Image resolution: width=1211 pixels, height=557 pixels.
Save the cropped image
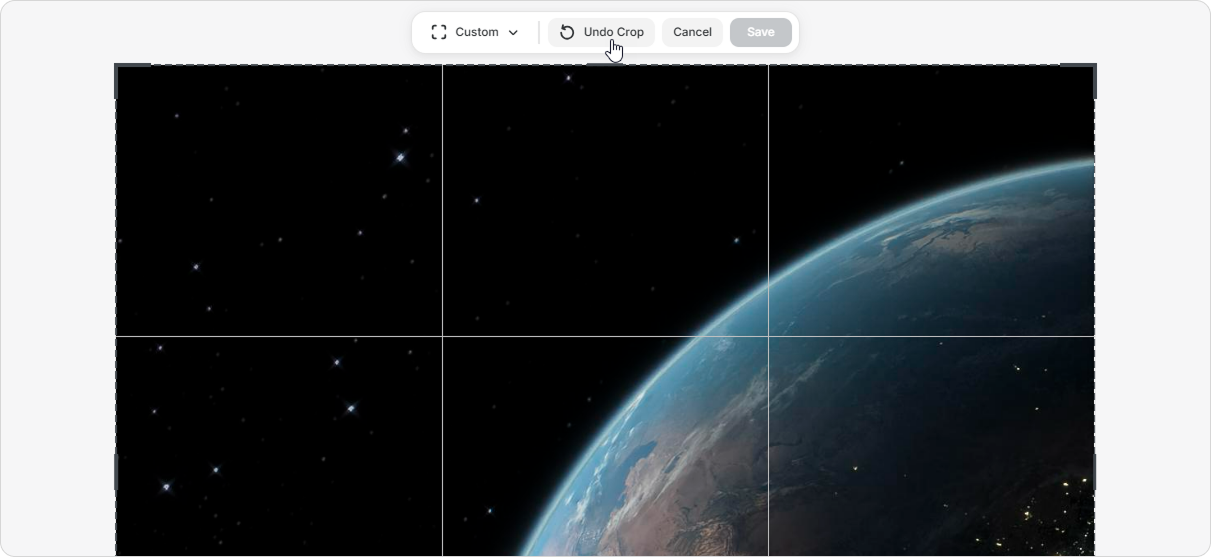[x=761, y=32]
